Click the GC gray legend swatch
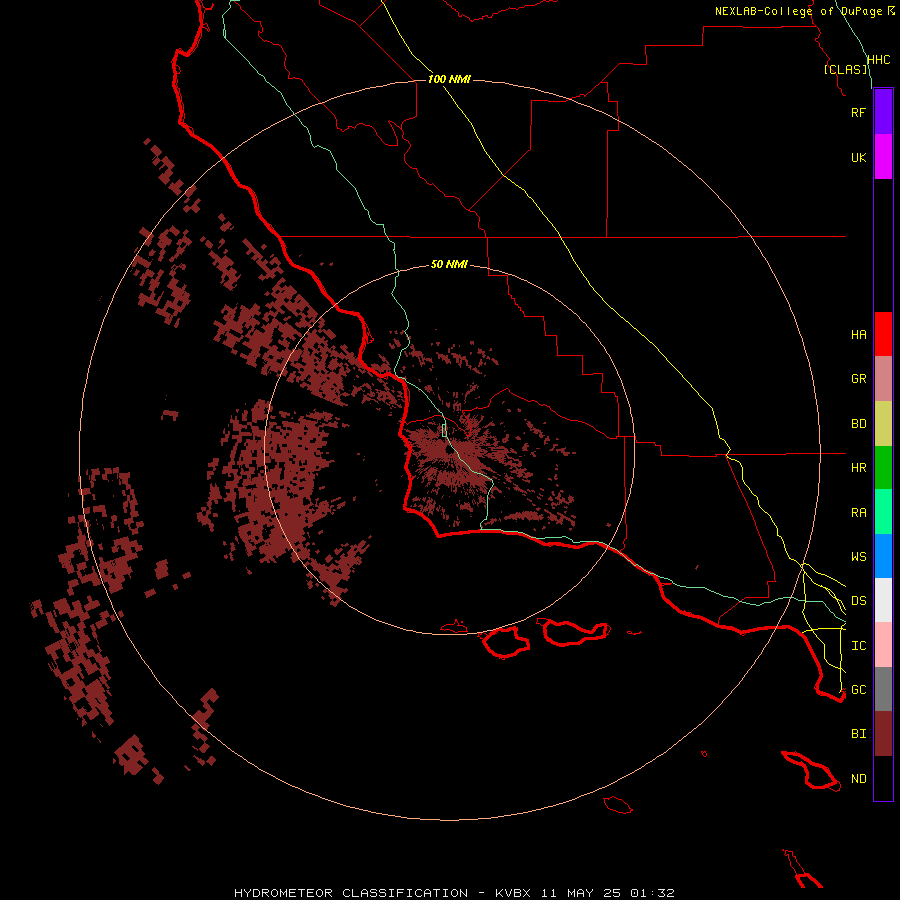Image resolution: width=900 pixels, height=900 pixels. [883, 689]
